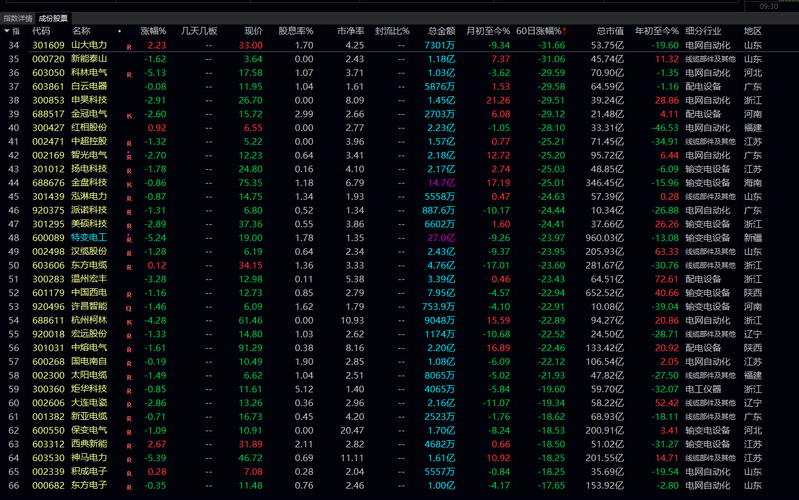The height and width of the screenshot is (500, 799).
Task: Click the R marker on 神马电力 row
Action: pos(129,460)
